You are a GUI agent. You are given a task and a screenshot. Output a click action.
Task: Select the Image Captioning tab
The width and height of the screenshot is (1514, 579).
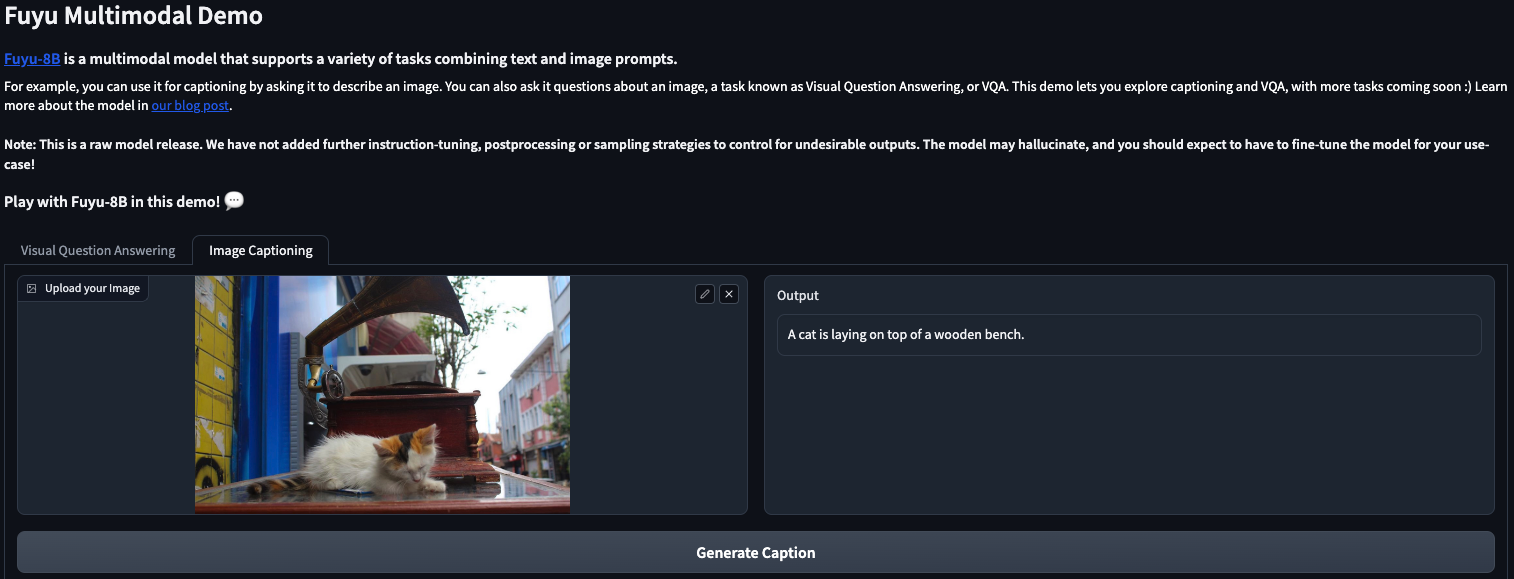click(x=260, y=251)
